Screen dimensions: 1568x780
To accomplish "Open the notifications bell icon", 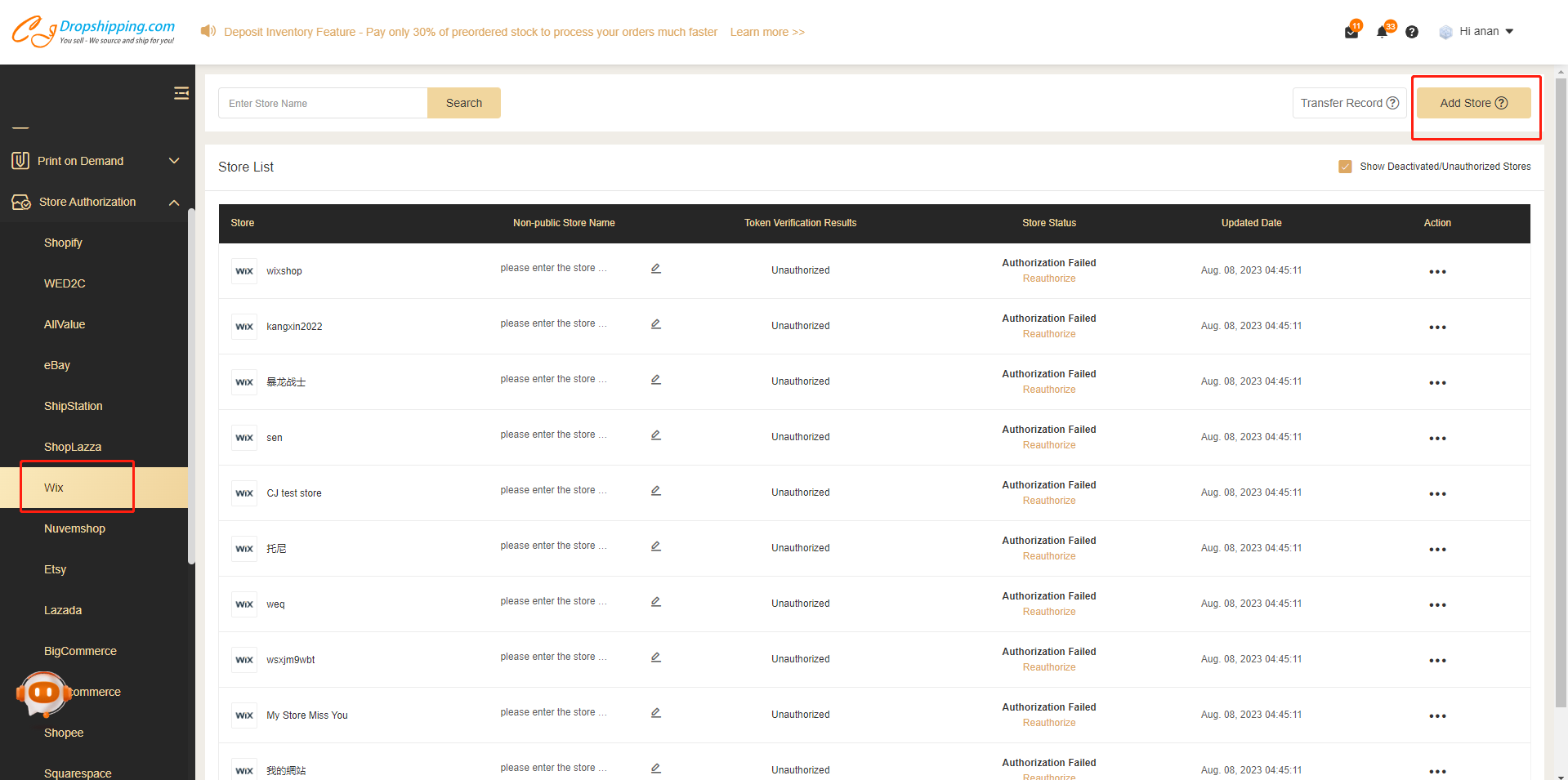I will point(1382,32).
